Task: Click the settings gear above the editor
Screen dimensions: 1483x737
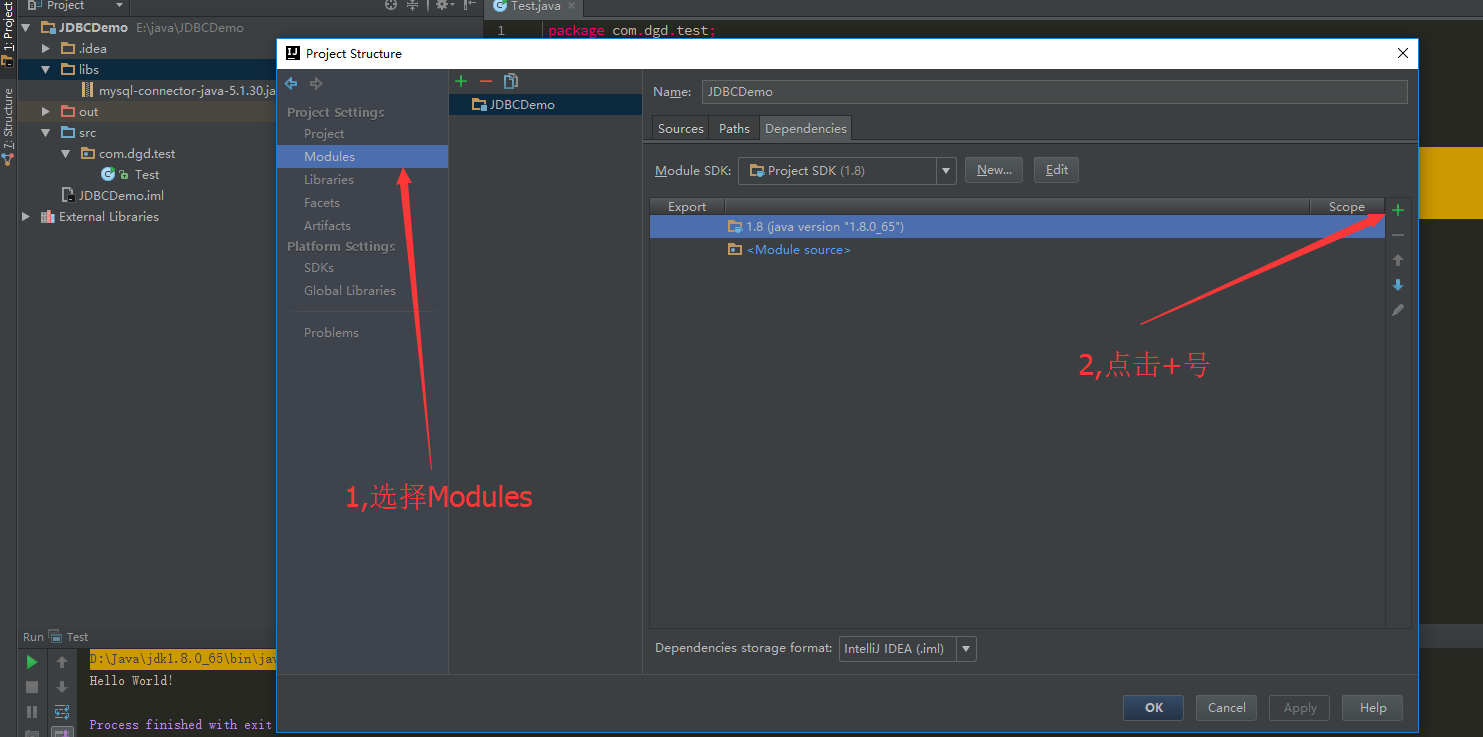Action: (442, 5)
